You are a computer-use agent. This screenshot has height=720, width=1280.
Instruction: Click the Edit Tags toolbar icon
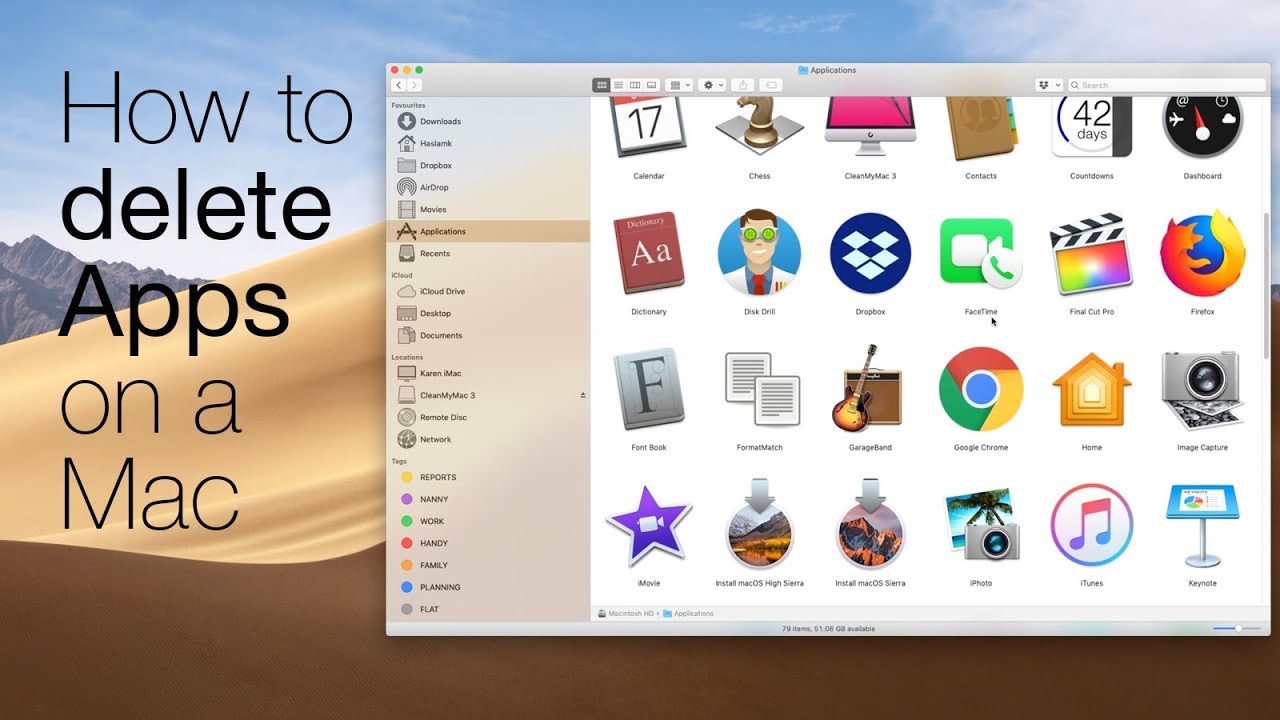pos(770,85)
